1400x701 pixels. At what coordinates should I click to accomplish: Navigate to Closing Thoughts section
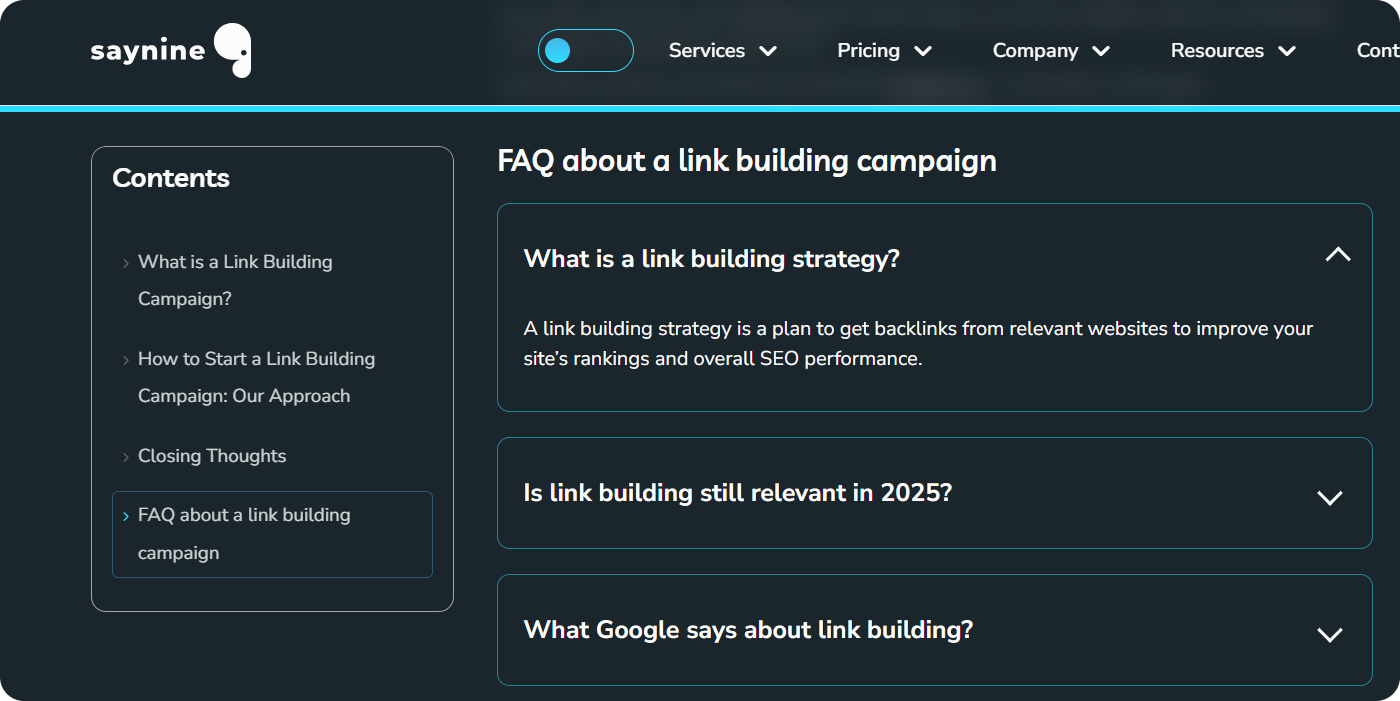pos(212,456)
